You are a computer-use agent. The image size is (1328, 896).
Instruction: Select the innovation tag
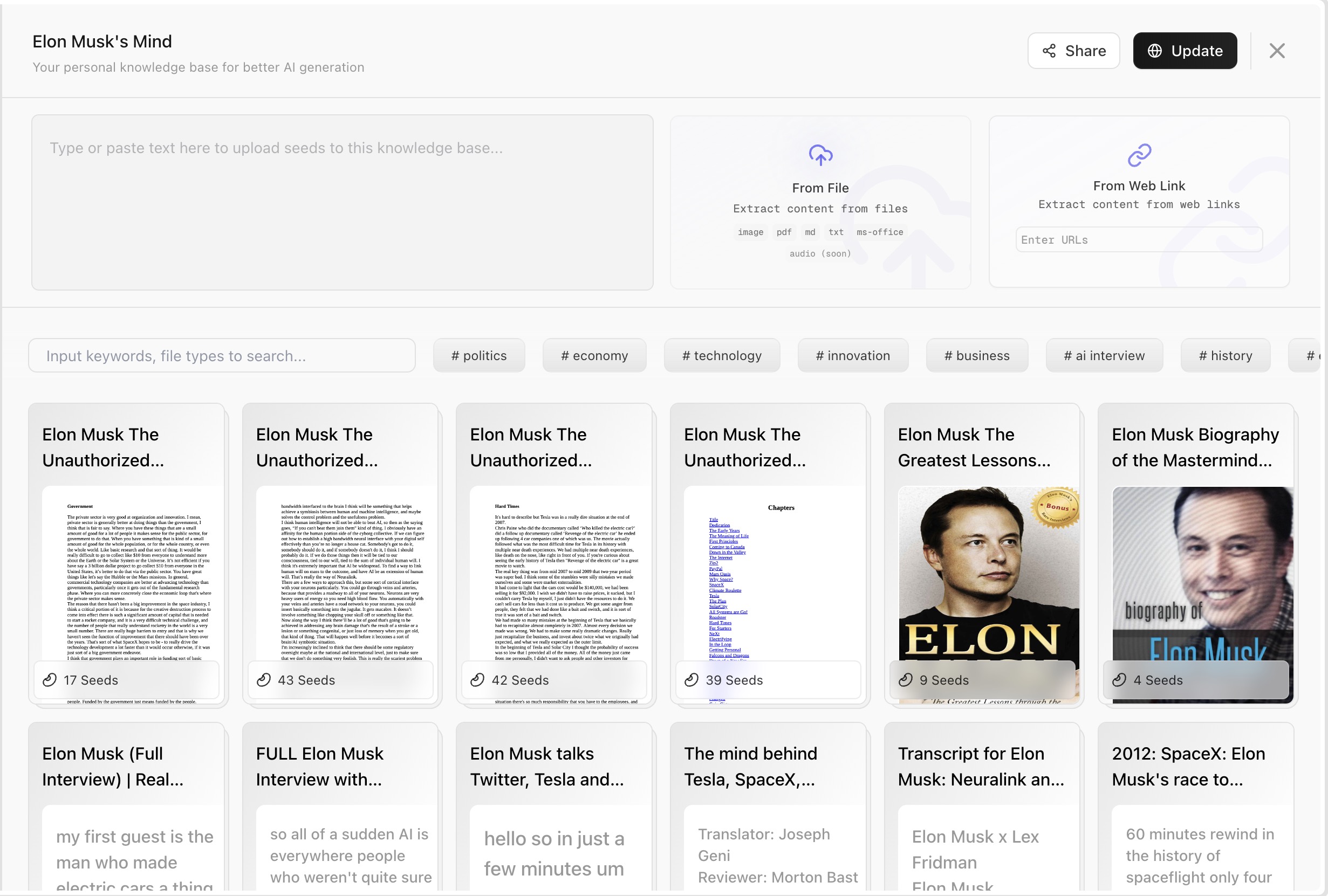(x=852, y=356)
